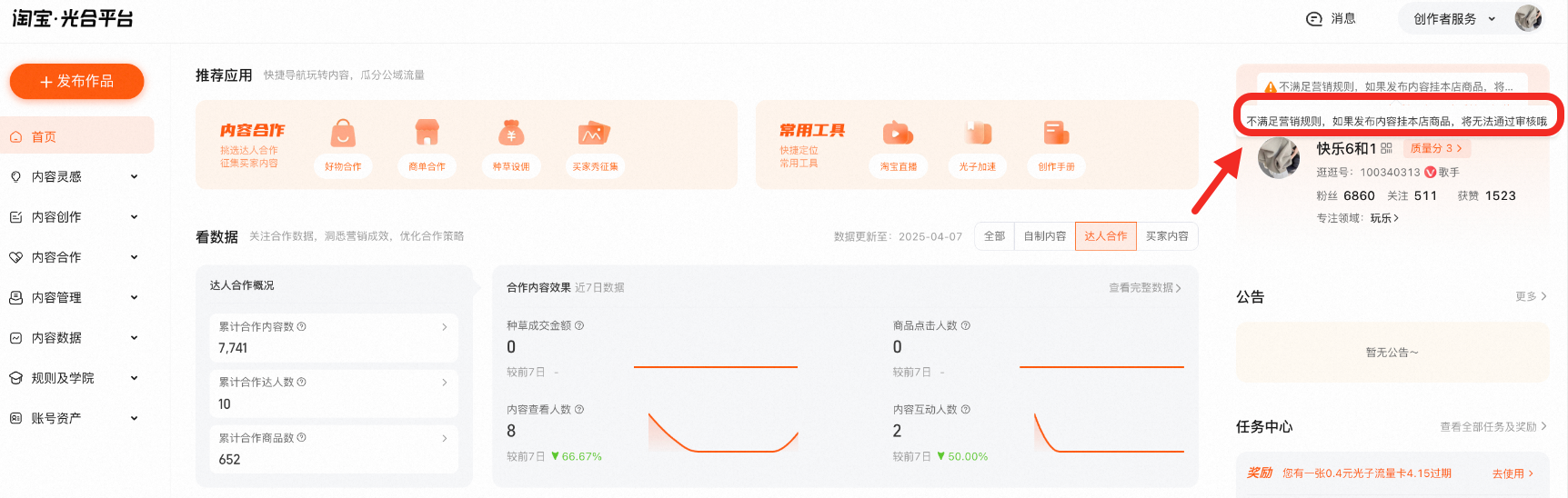Image resolution: width=1568 pixels, height=498 pixels.
Task: Click the 消息 chat bubble icon
Action: [1314, 19]
